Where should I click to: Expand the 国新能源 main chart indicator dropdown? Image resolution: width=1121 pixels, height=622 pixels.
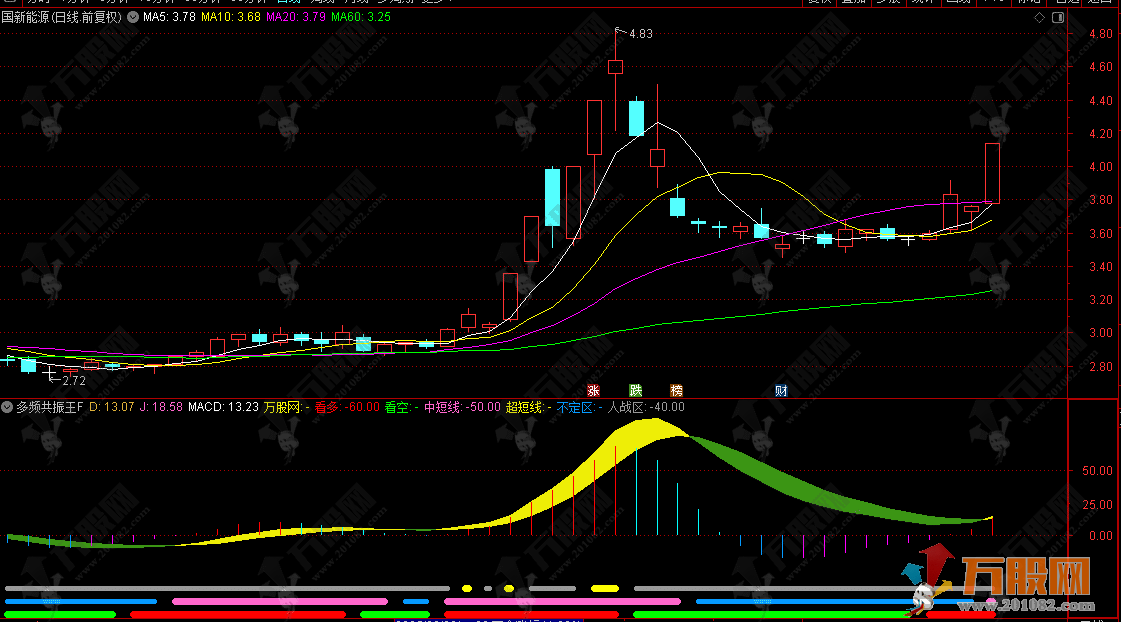pyautogui.click(x=133, y=17)
